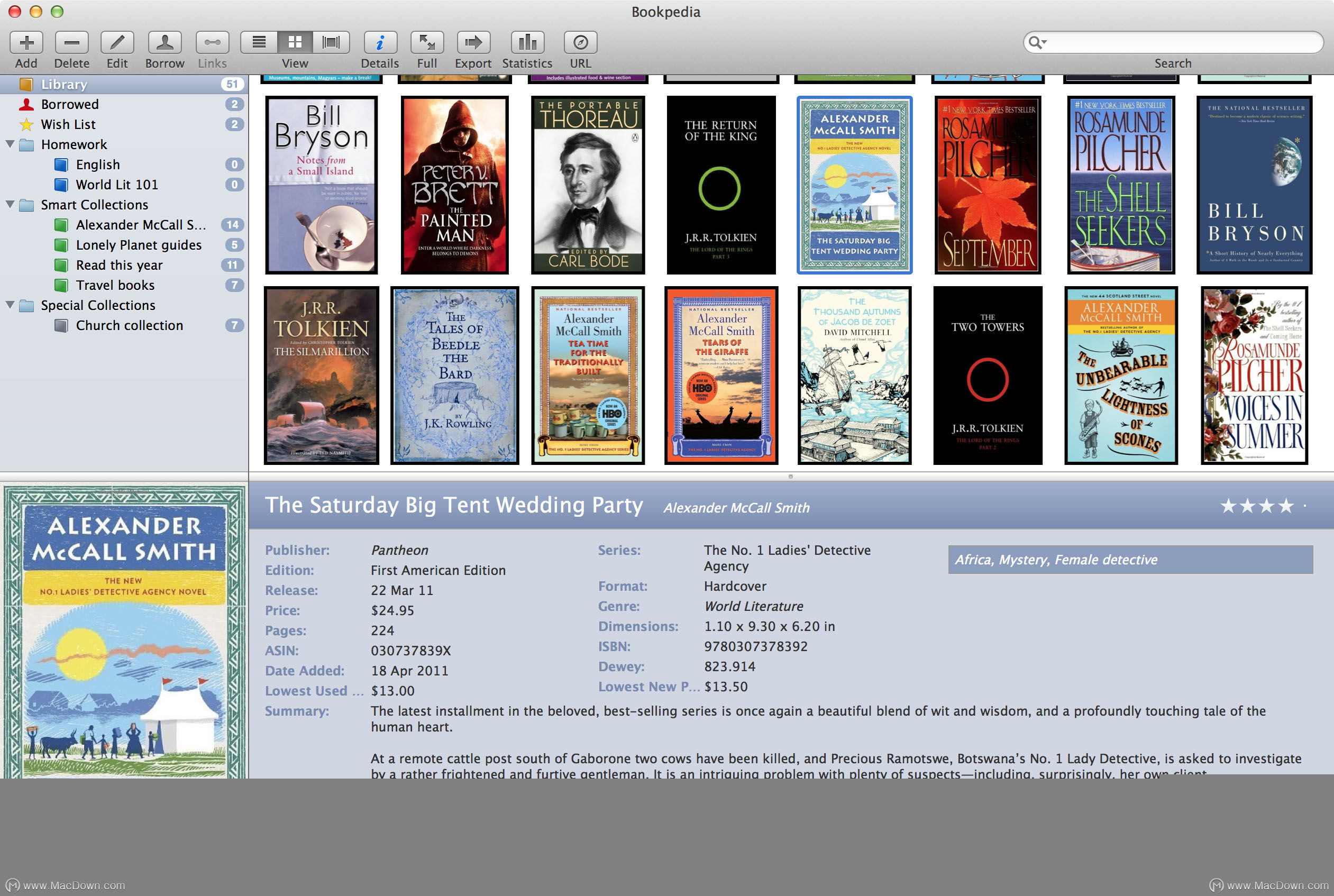Viewport: 1334px width, 896px height.
Task: Open the Alexander McCall S... smart collection
Action: click(124, 225)
